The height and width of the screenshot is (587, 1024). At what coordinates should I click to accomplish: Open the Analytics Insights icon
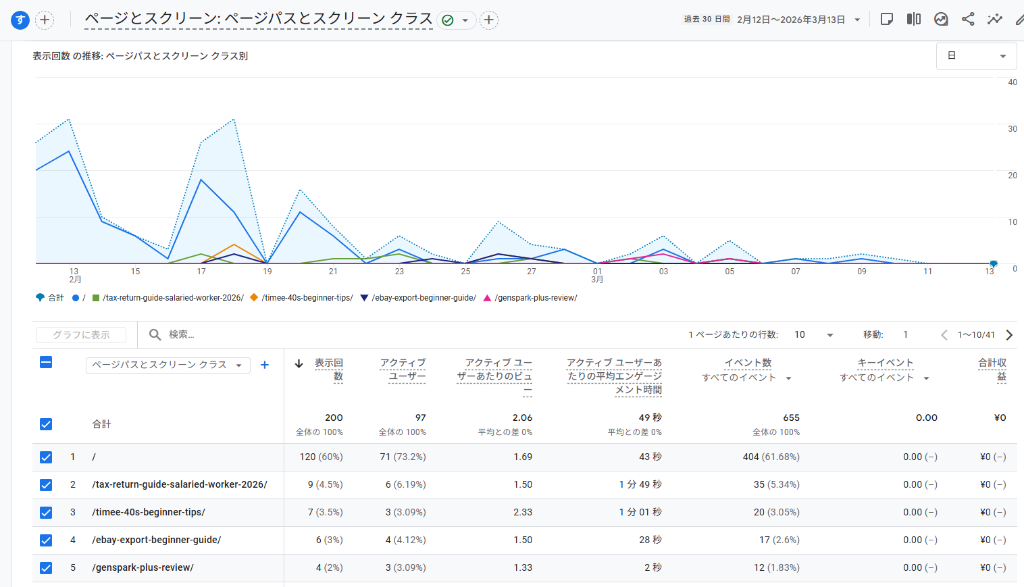tap(941, 17)
